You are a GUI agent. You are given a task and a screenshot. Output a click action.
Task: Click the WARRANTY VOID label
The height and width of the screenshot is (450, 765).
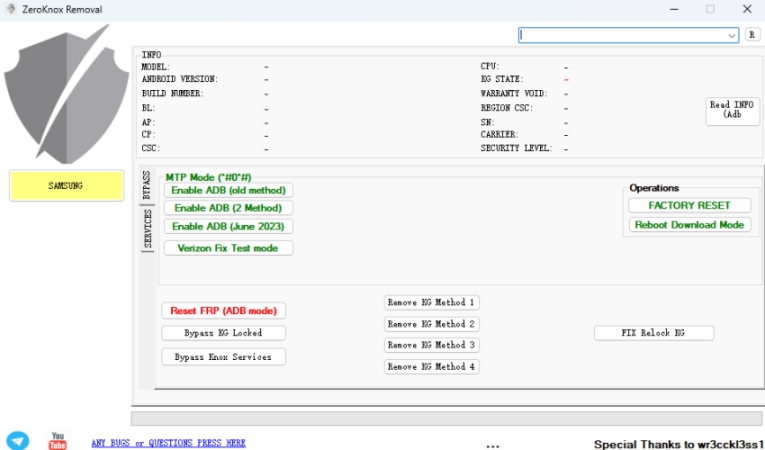pyautogui.click(x=514, y=93)
